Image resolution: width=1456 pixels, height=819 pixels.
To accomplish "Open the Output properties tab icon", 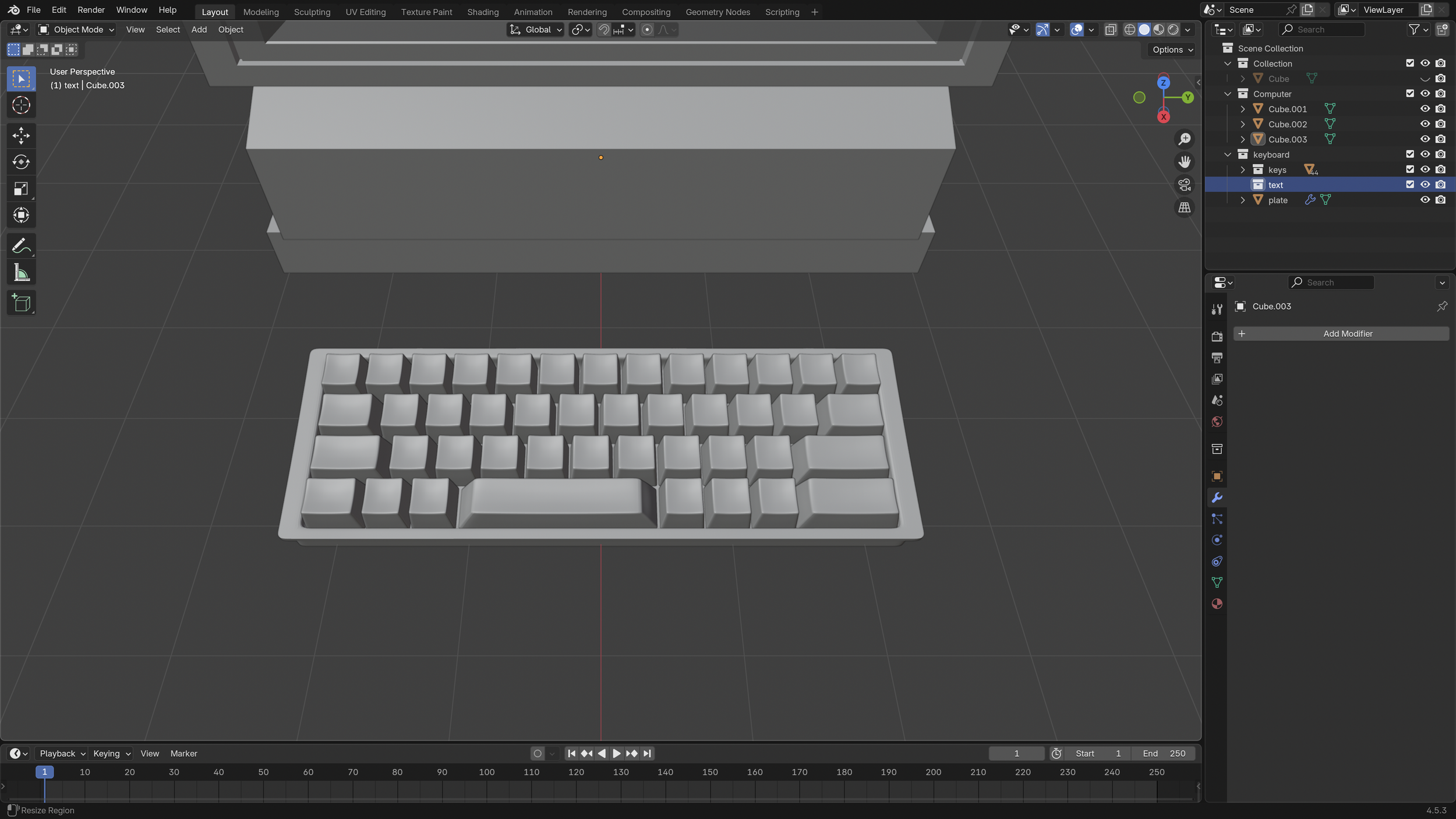I will click(1217, 358).
